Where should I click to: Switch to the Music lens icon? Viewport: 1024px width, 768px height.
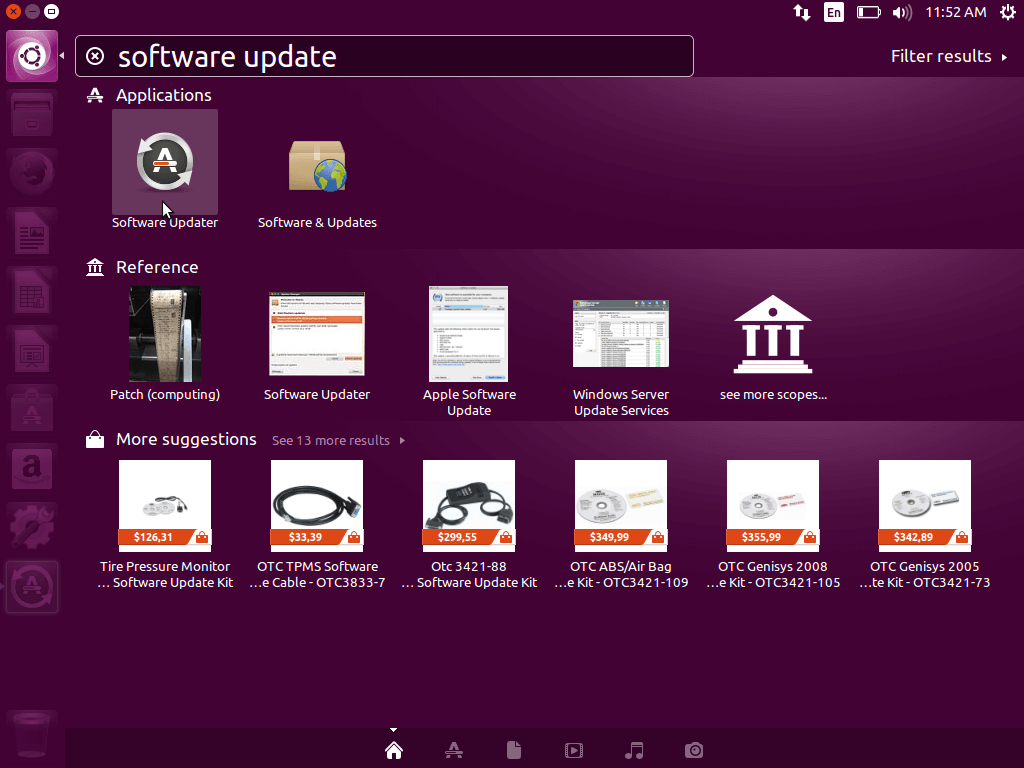633,750
